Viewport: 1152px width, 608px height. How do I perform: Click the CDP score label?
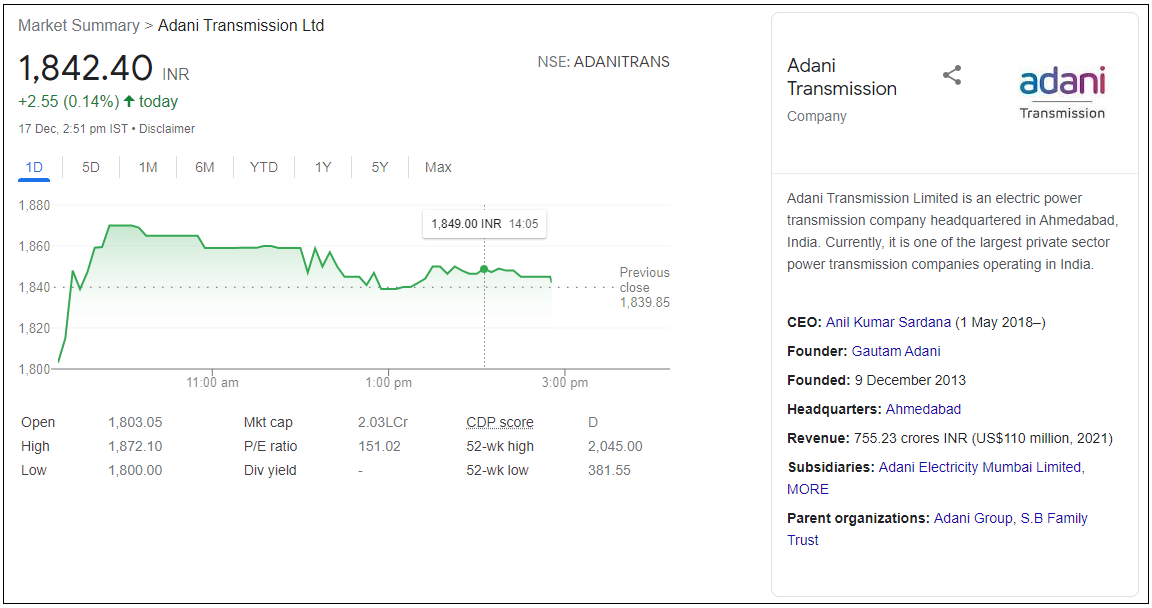point(500,422)
